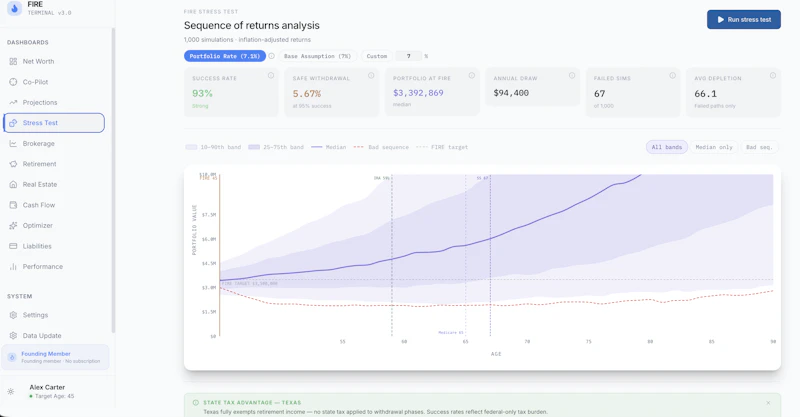The height and width of the screenshot is (417, 800).
Task: Open the Optimizer sparkle icon
Action: 13,225
